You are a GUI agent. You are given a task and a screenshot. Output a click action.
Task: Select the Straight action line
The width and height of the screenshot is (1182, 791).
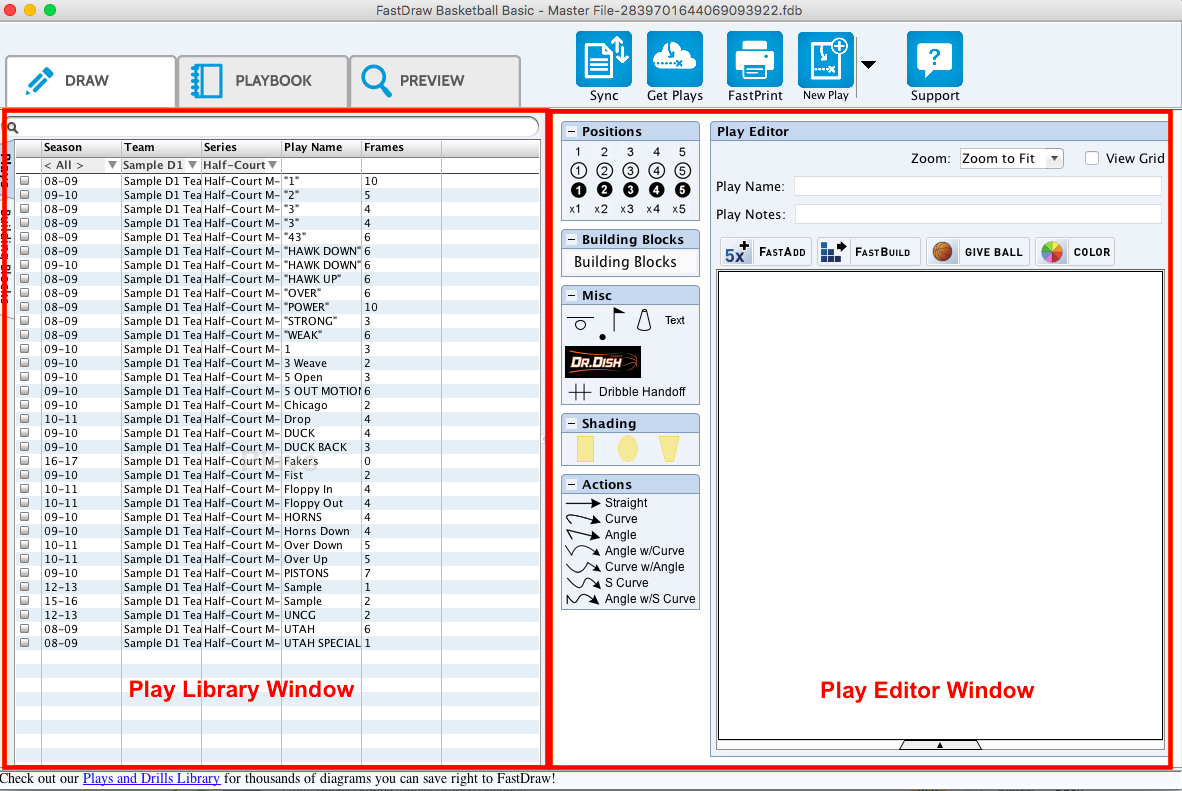pyautogui.click(x=607, y=503)
